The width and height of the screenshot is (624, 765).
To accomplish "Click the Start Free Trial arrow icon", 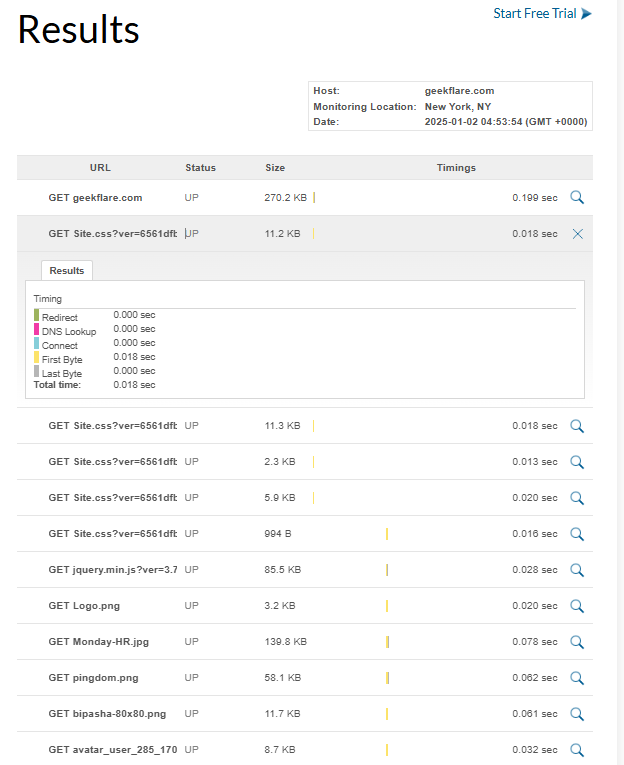I will [586, 14].
